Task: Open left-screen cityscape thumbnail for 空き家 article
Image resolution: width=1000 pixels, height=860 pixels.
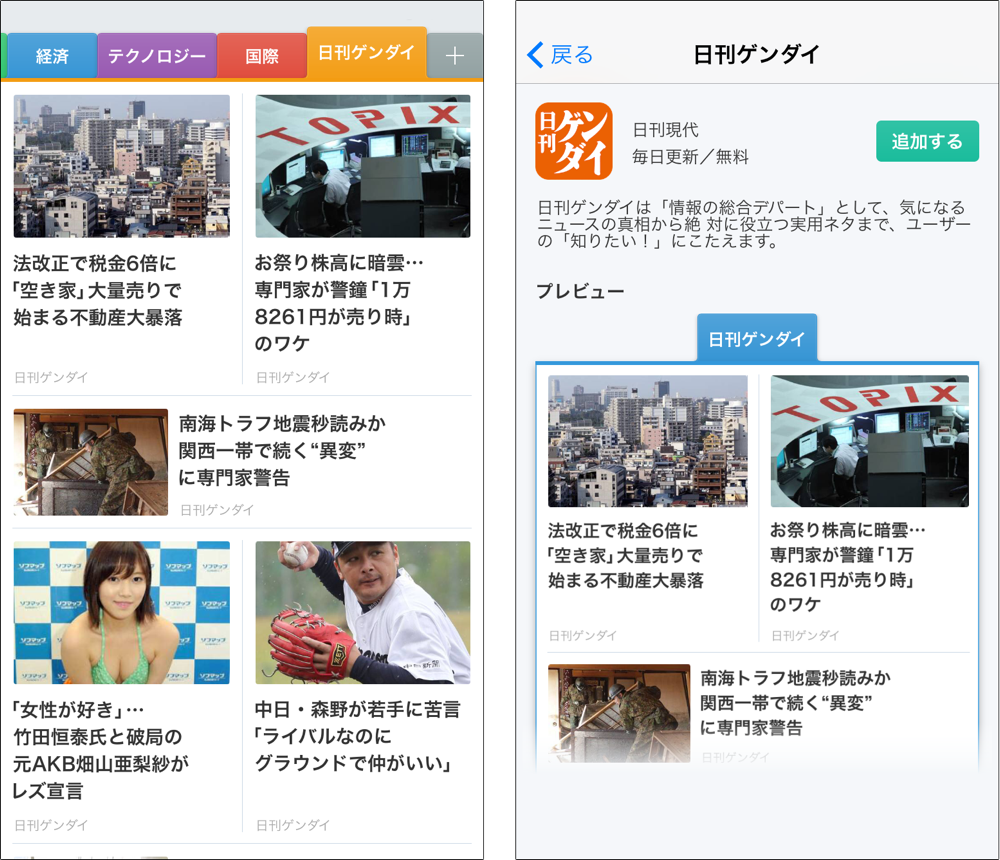Action: pyautogui.click(x=122, y=166)
